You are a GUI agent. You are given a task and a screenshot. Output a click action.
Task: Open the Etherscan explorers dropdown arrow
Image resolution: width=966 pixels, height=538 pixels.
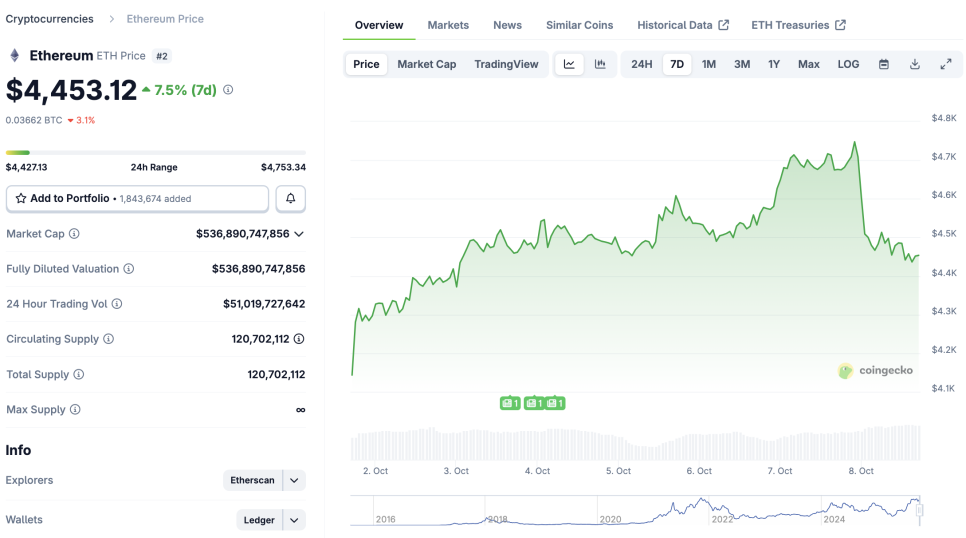tap(294, 481)
